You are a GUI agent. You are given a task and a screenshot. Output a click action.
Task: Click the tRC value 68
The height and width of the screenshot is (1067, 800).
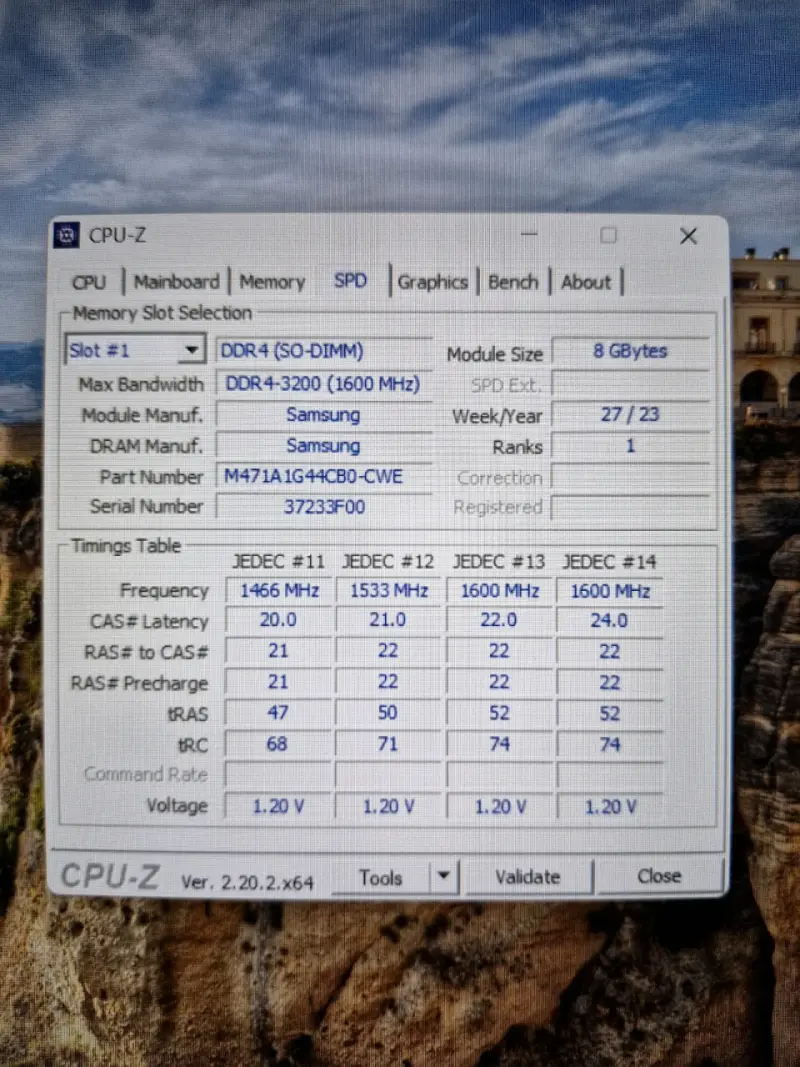(278, 744)
